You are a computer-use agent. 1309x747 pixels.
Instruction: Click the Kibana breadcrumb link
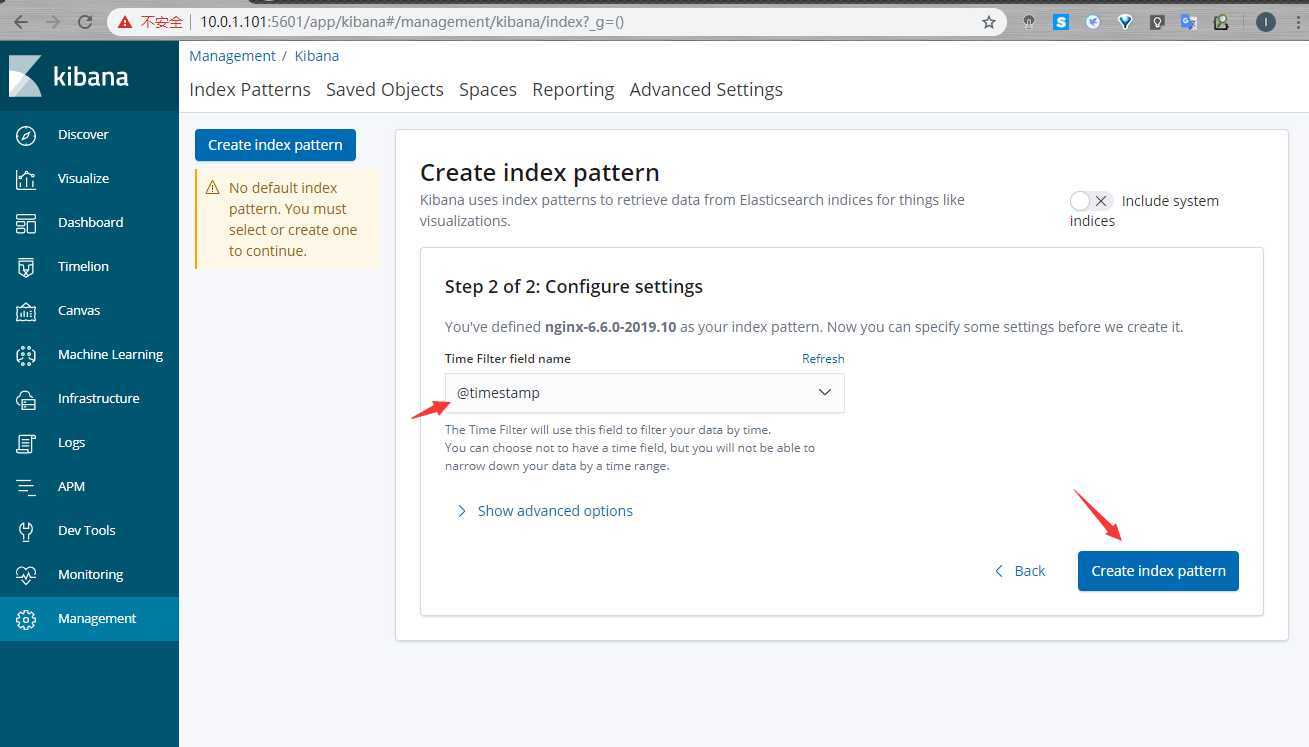316,56
